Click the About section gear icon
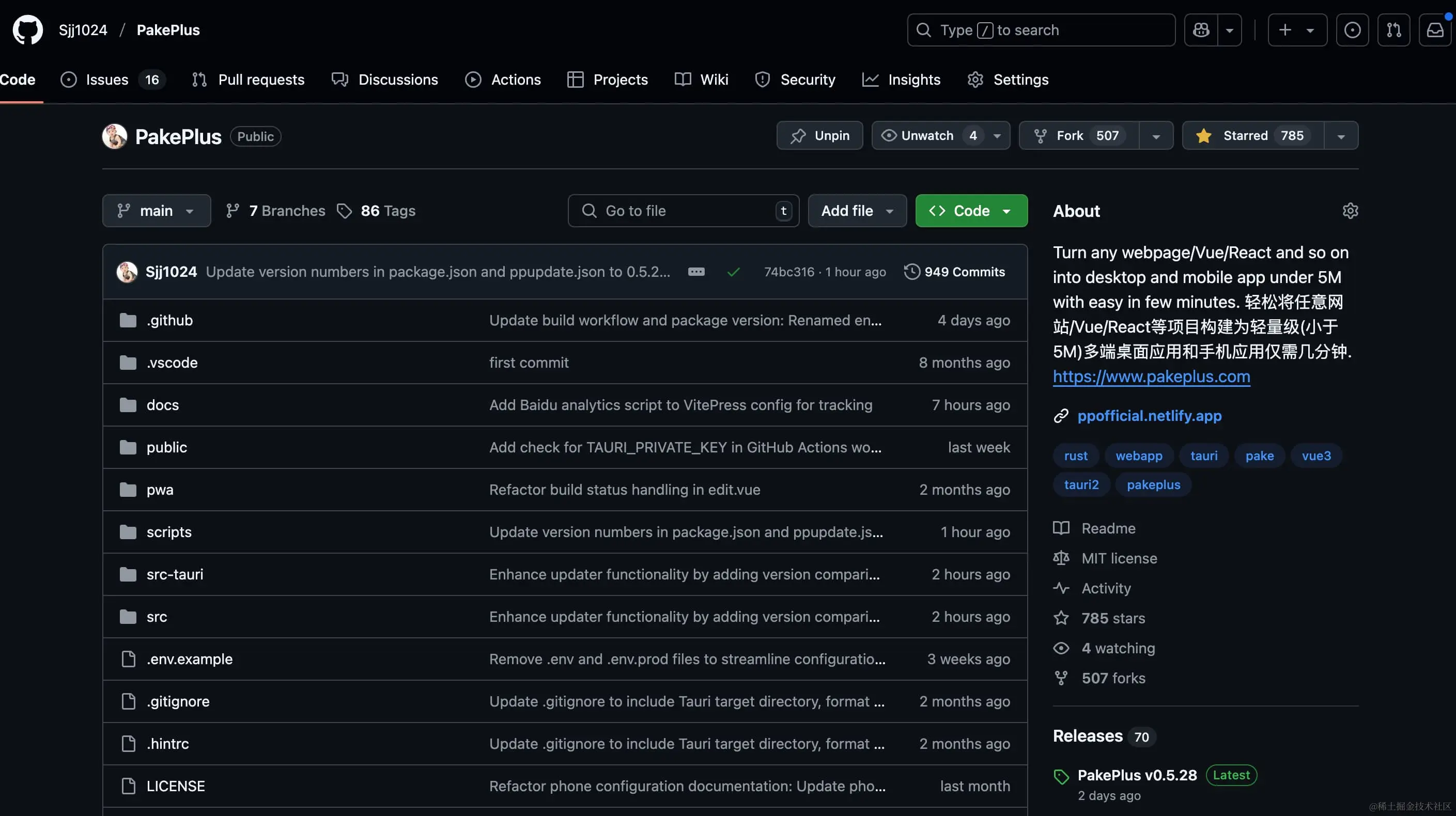This screenshot has width=1456, height=816. pos(1350,211)
